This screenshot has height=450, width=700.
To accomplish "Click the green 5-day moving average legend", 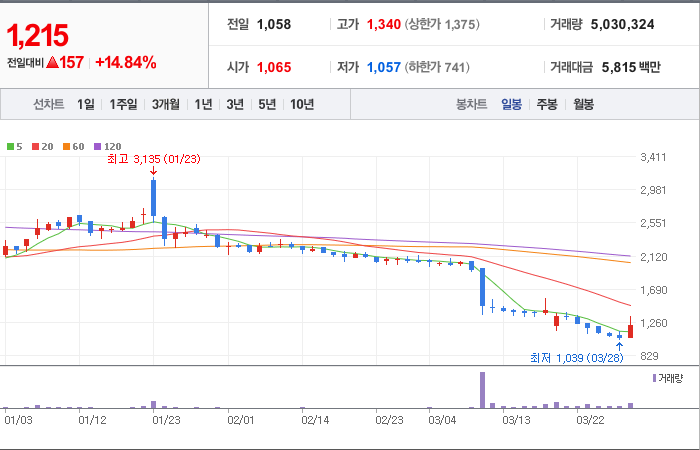I will click(14, 146).
